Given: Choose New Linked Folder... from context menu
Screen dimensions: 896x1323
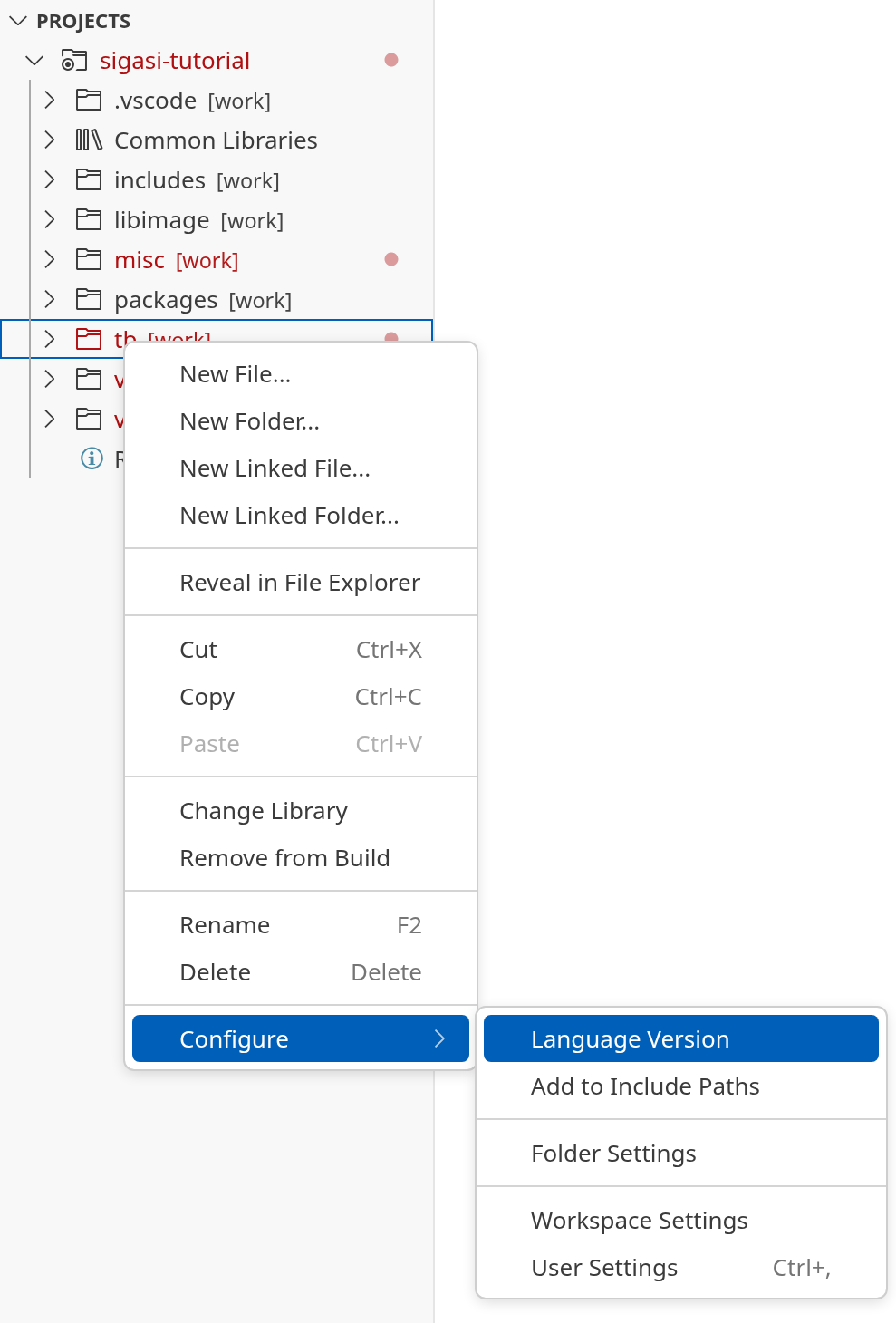Looking at the screenshot, I should tap(289, 516).
